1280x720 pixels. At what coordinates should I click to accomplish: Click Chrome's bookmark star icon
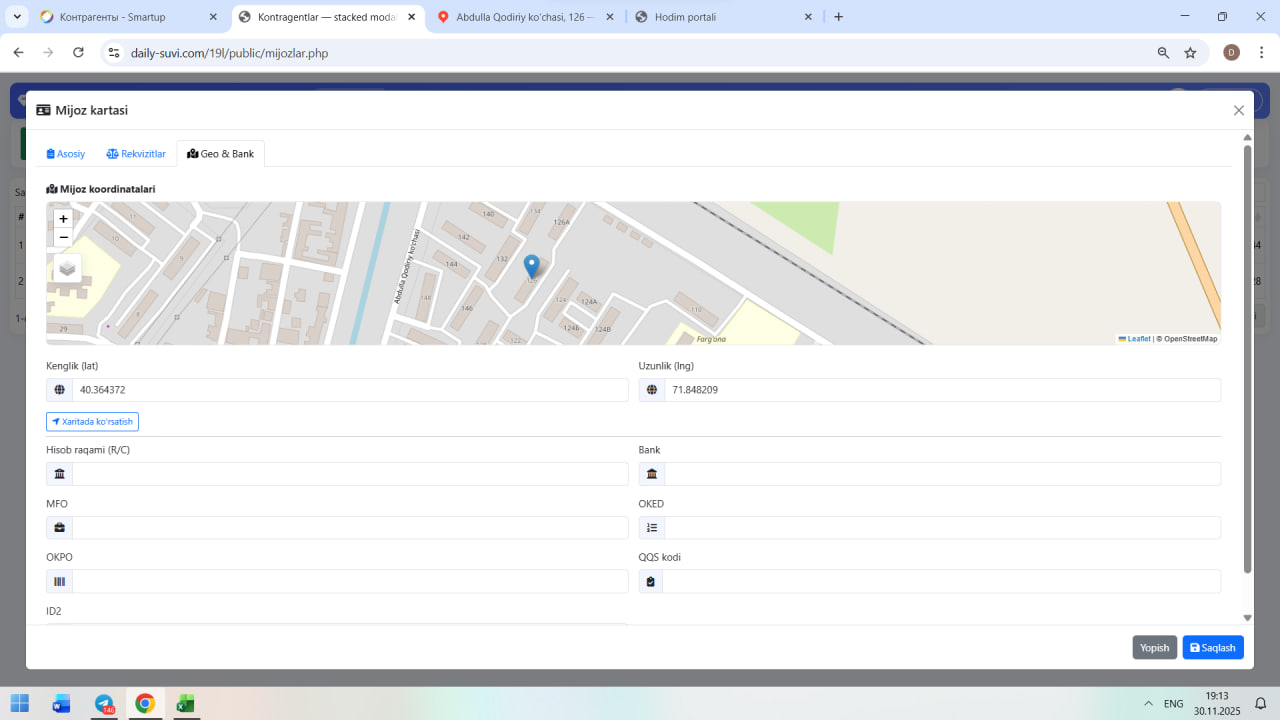click(x=1190, y=53)
